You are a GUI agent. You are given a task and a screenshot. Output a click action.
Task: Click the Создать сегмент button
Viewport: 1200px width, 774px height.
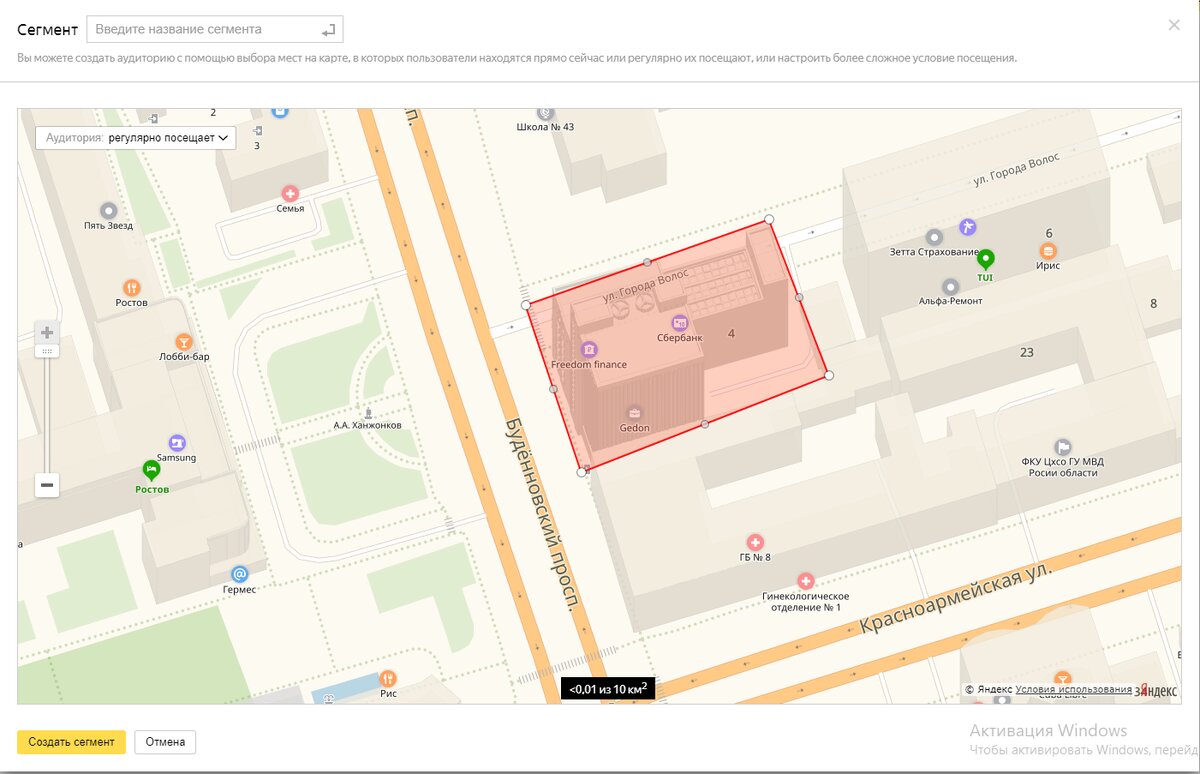tap(71, 742)
